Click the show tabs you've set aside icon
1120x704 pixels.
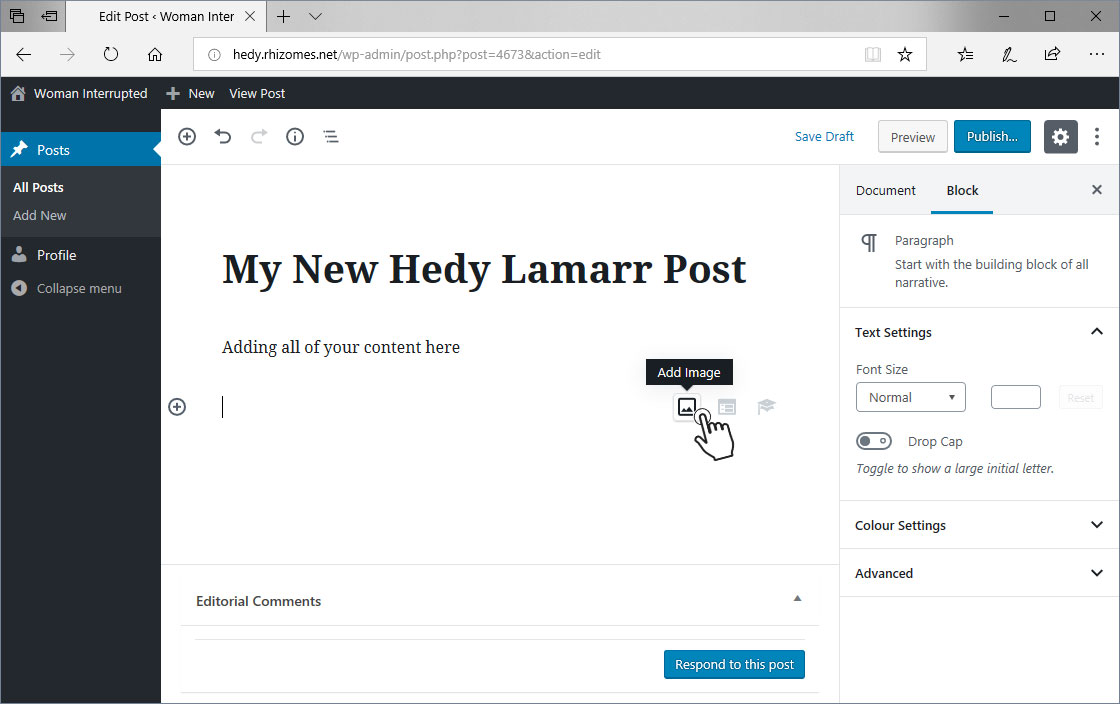tap(16, 16)
